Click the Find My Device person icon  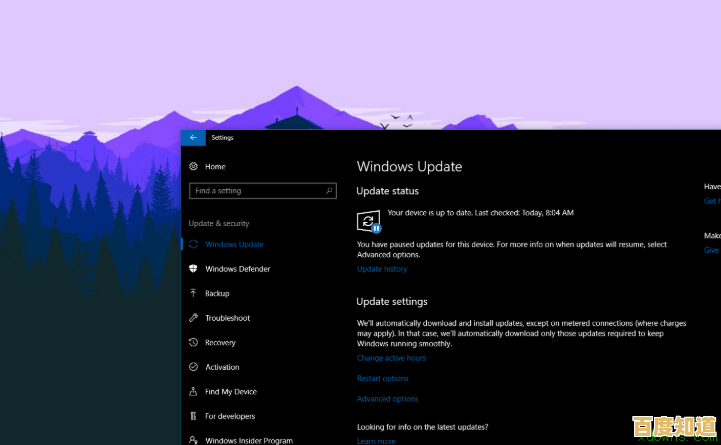tap(194, 391)
